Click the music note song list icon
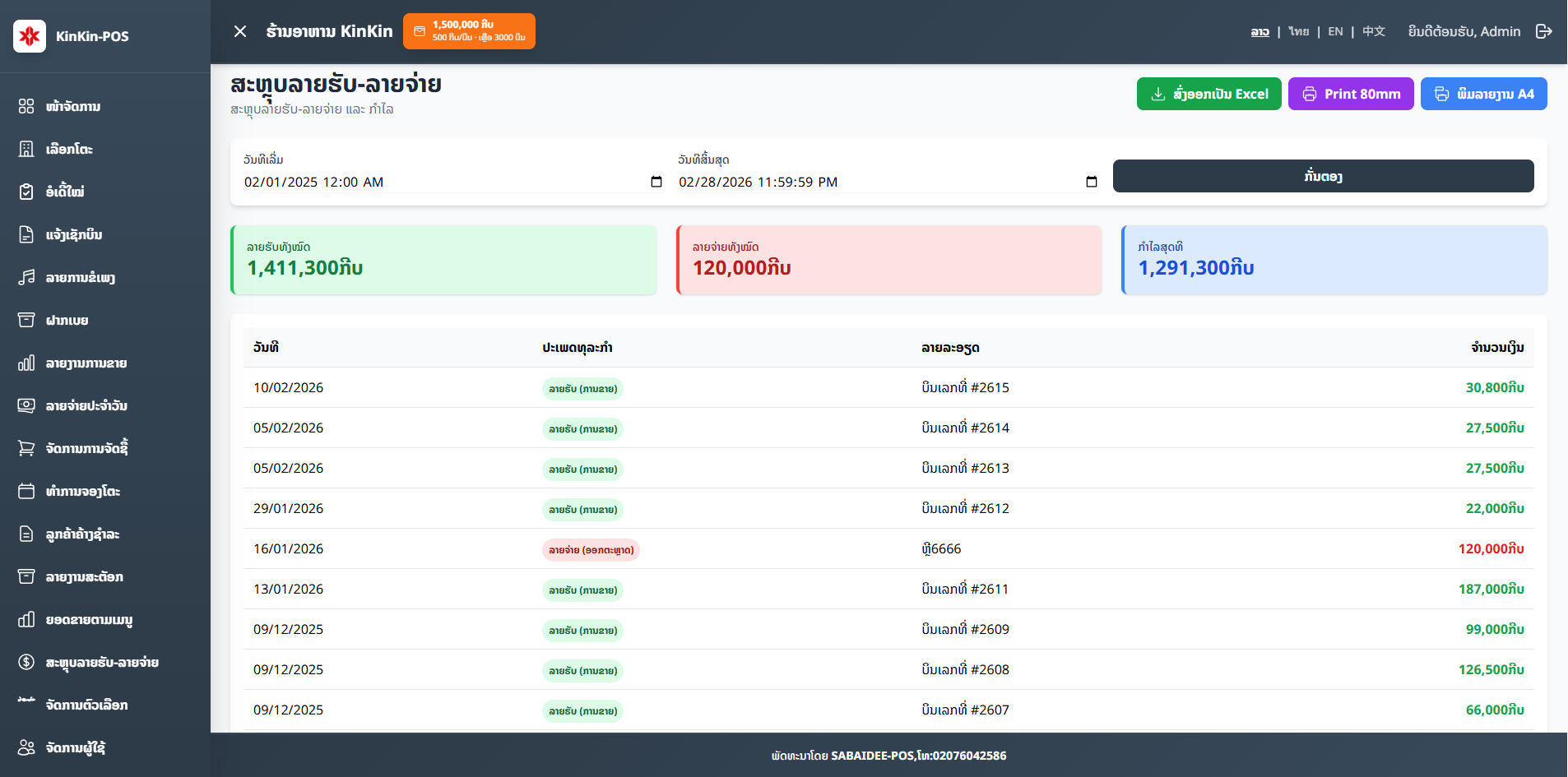The height and width of the screenshot is (777, 1568). 26,277
